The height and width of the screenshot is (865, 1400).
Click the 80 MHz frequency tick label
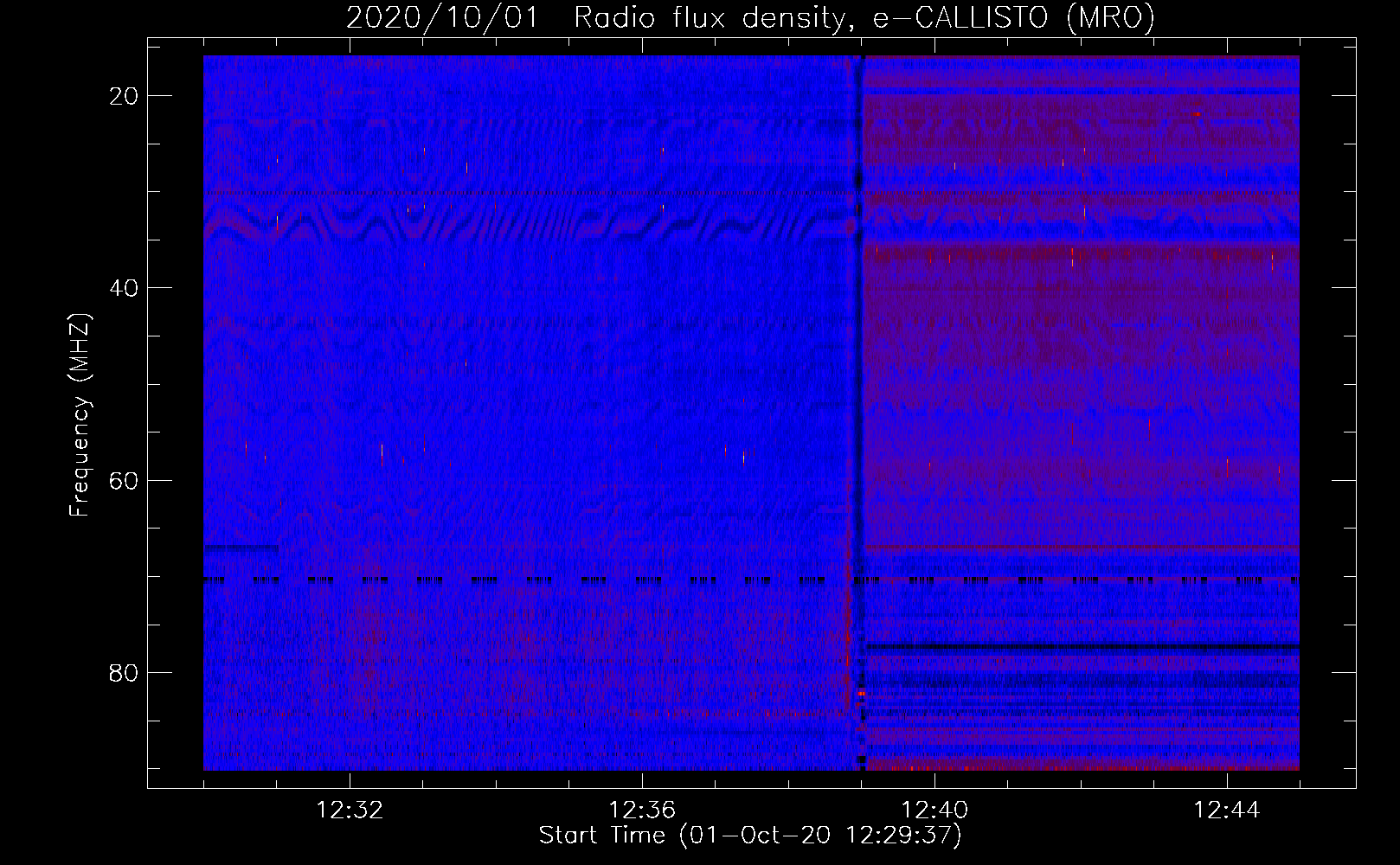click(125, 673)
